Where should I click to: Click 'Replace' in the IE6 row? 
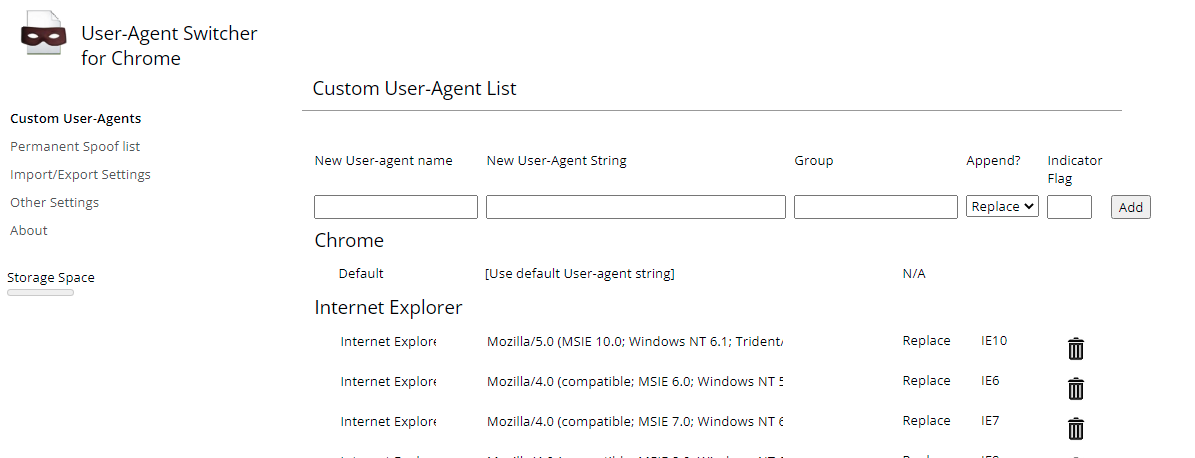tap(926, 380)
